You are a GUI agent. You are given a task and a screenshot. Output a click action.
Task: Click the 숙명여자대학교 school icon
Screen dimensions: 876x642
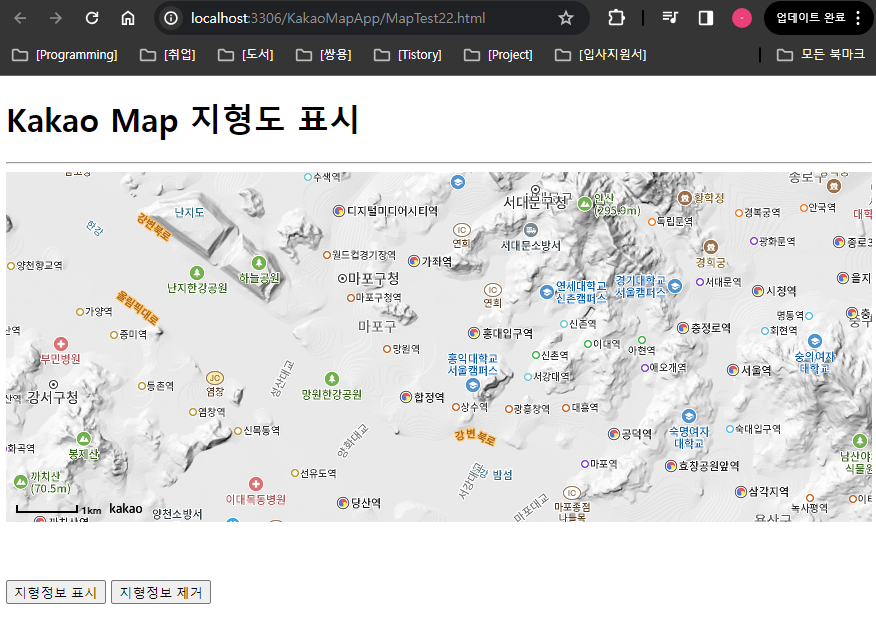(x=689, y=416)
